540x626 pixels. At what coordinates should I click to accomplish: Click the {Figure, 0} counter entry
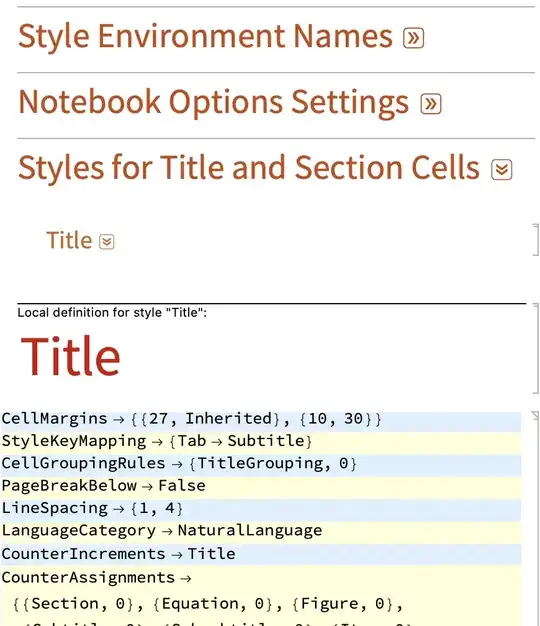(343, 604)
